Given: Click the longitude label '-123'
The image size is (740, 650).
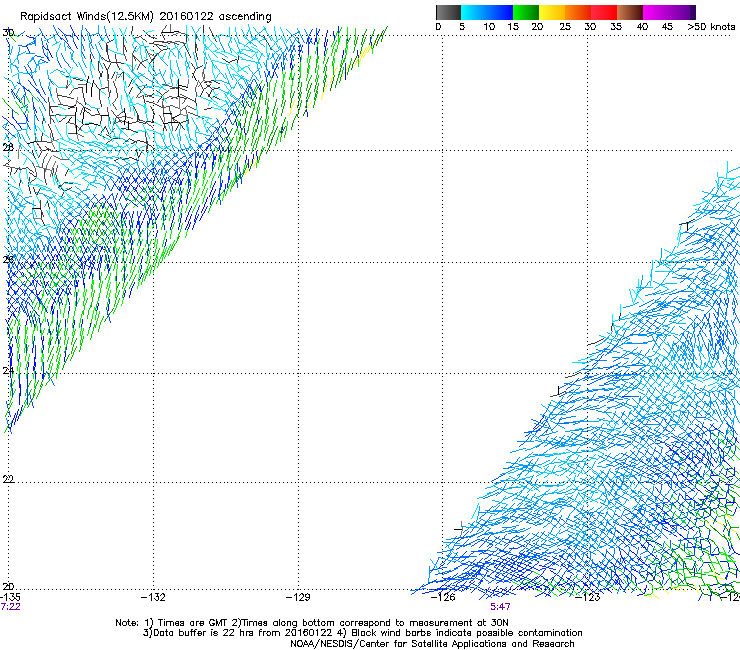Looking at the screenshot, I should [x=588, y=597].
